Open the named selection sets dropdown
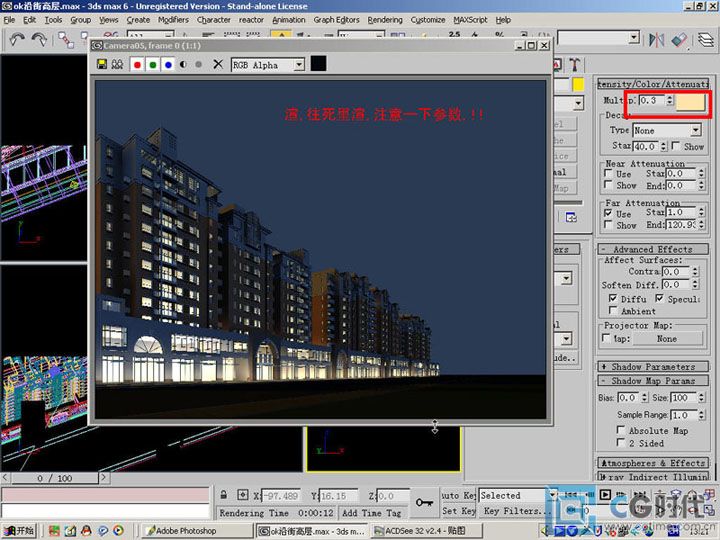Screen dimensions: 720x540 coord(634,38)
